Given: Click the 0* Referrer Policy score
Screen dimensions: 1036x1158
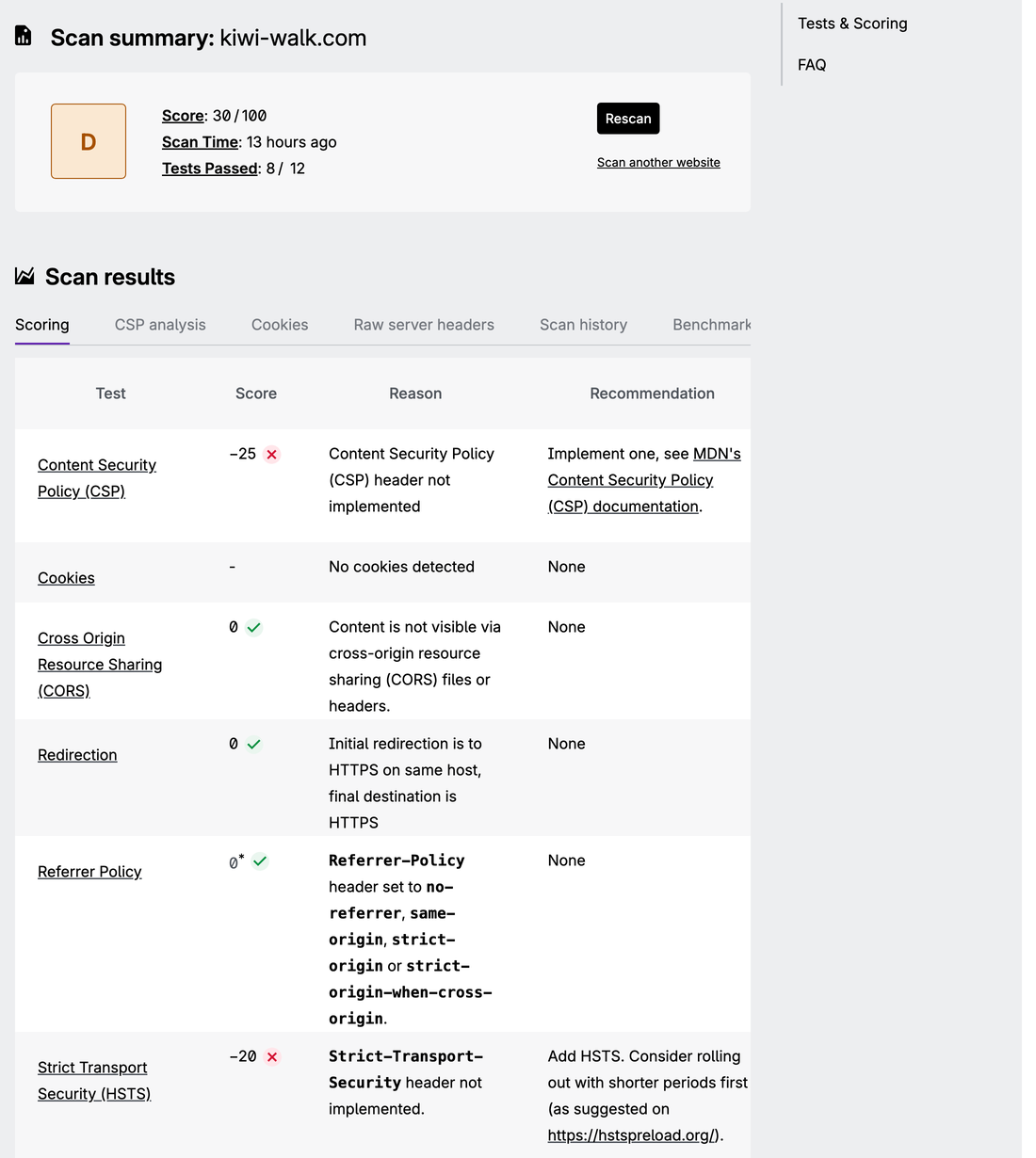Looking at the screenshot, I should pyautogui.click(x=236, y=861).
